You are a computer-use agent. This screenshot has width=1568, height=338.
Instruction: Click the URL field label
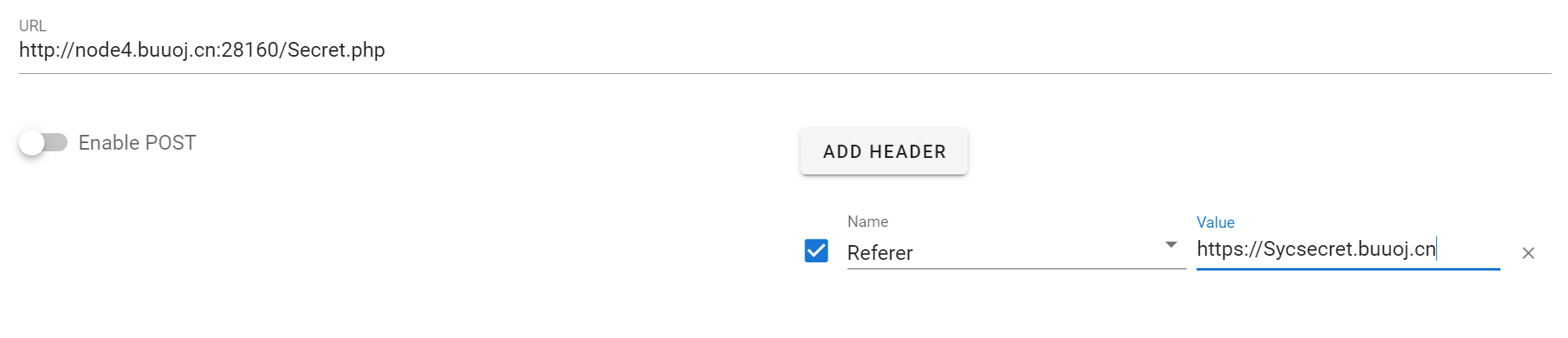click(33, 26)
